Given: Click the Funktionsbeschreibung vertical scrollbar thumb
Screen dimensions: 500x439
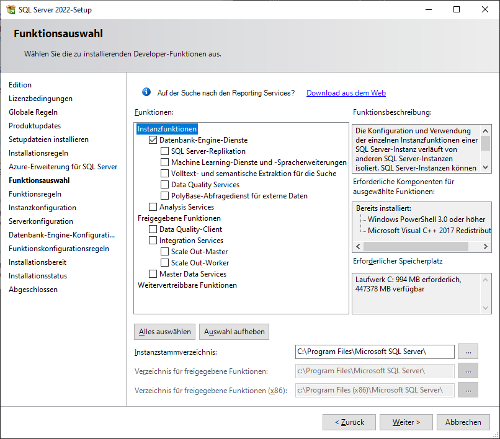Looking at the screenshot, I should pos(485,144).
